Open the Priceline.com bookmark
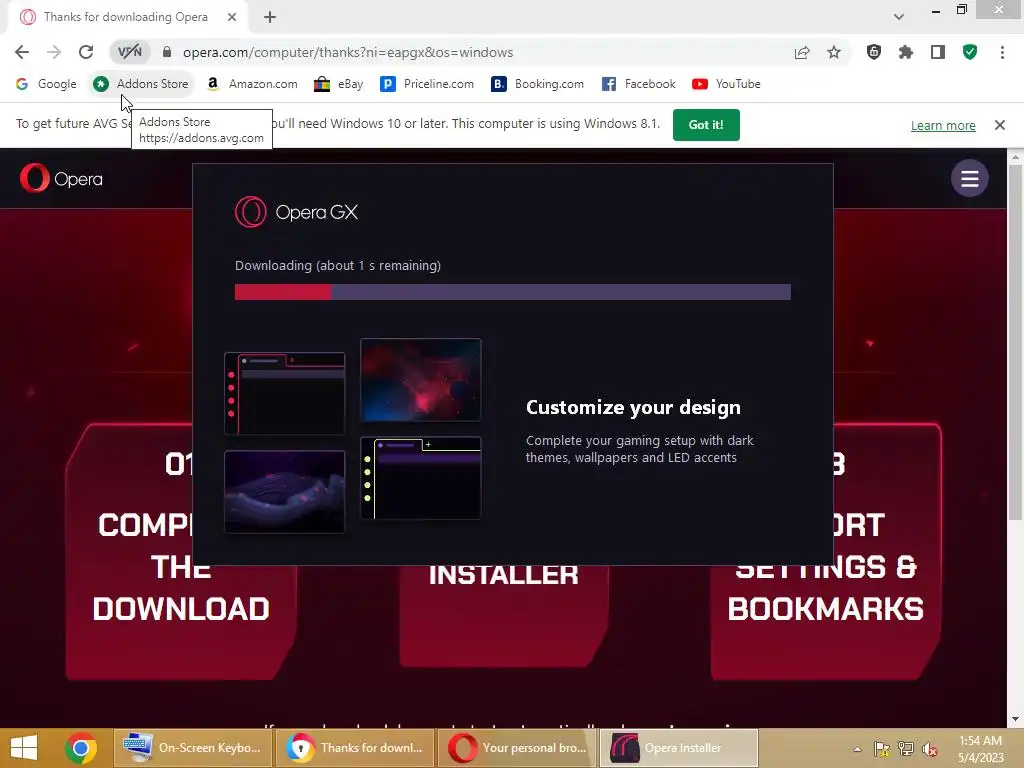Screen dimensions: 1024x768 coord(427,84)
